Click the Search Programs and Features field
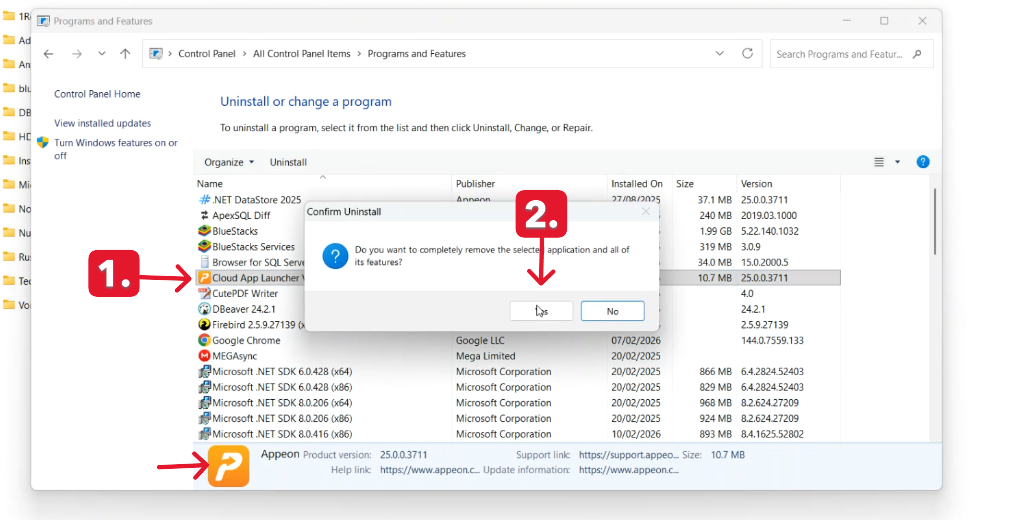Viewport: 1015px width, 520px height. [x=852, y=54]
